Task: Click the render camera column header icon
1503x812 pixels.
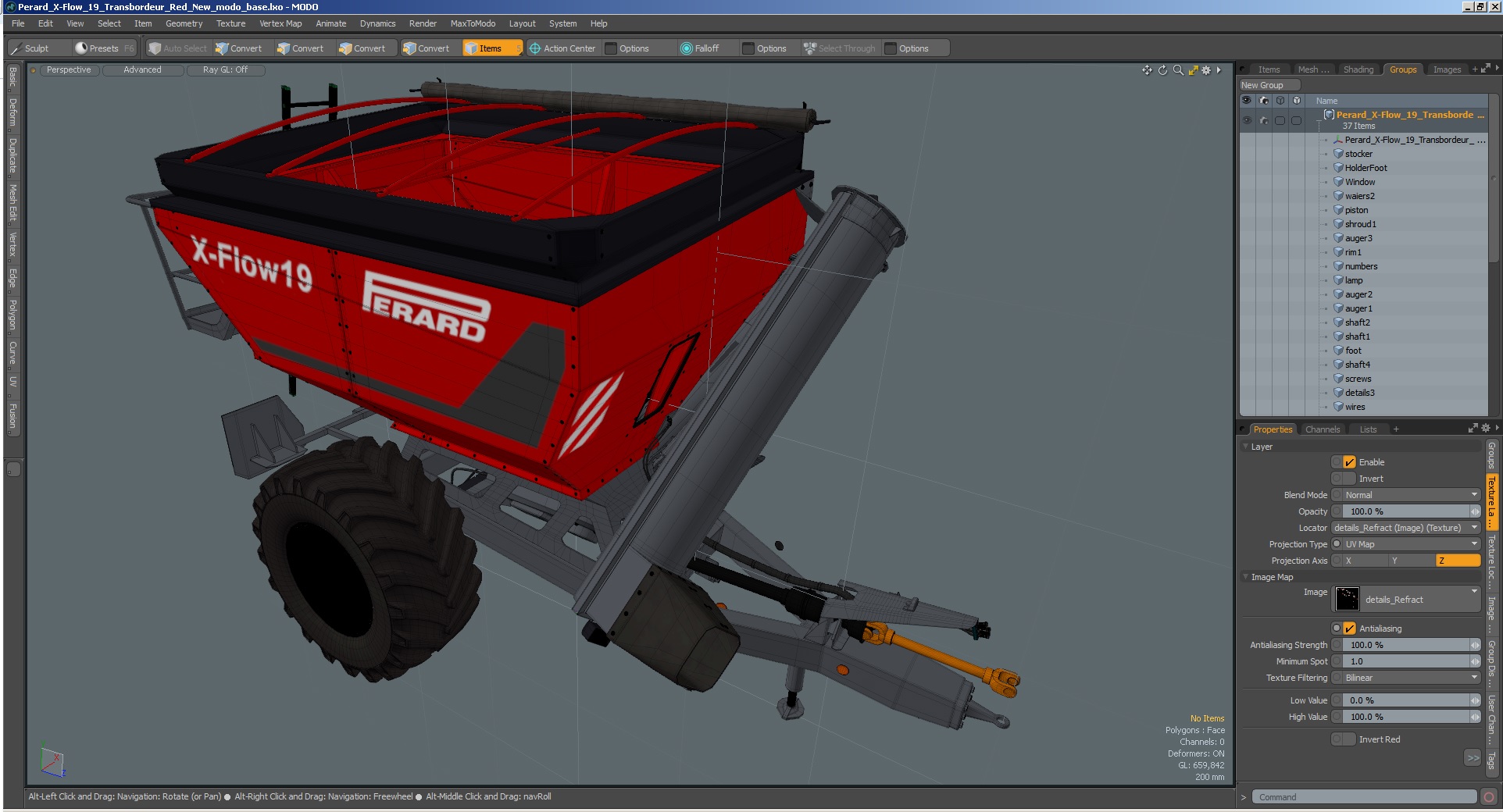Action: 1263,101
